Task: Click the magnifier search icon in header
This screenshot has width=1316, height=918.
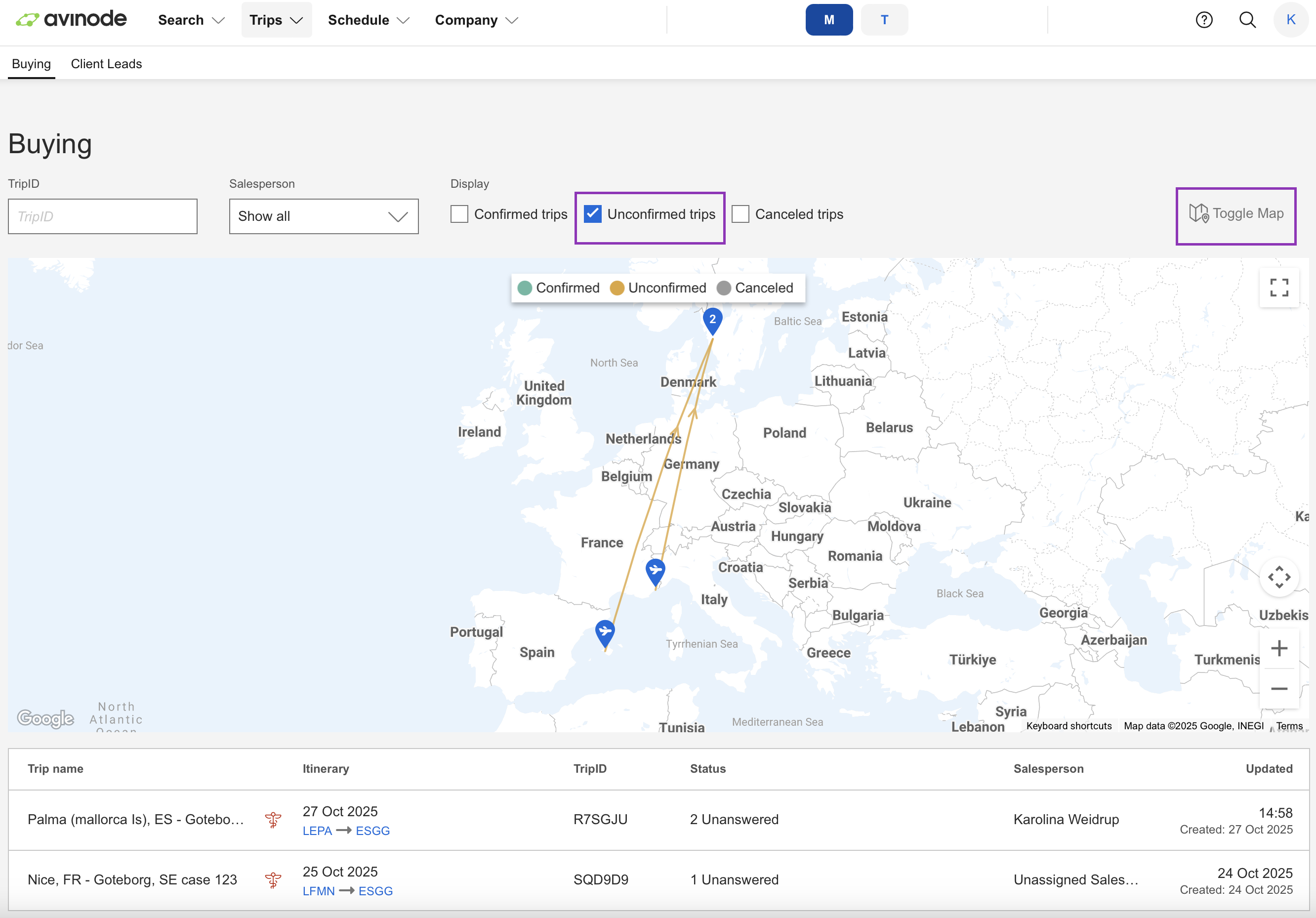Action: [x=1247, y=20]
